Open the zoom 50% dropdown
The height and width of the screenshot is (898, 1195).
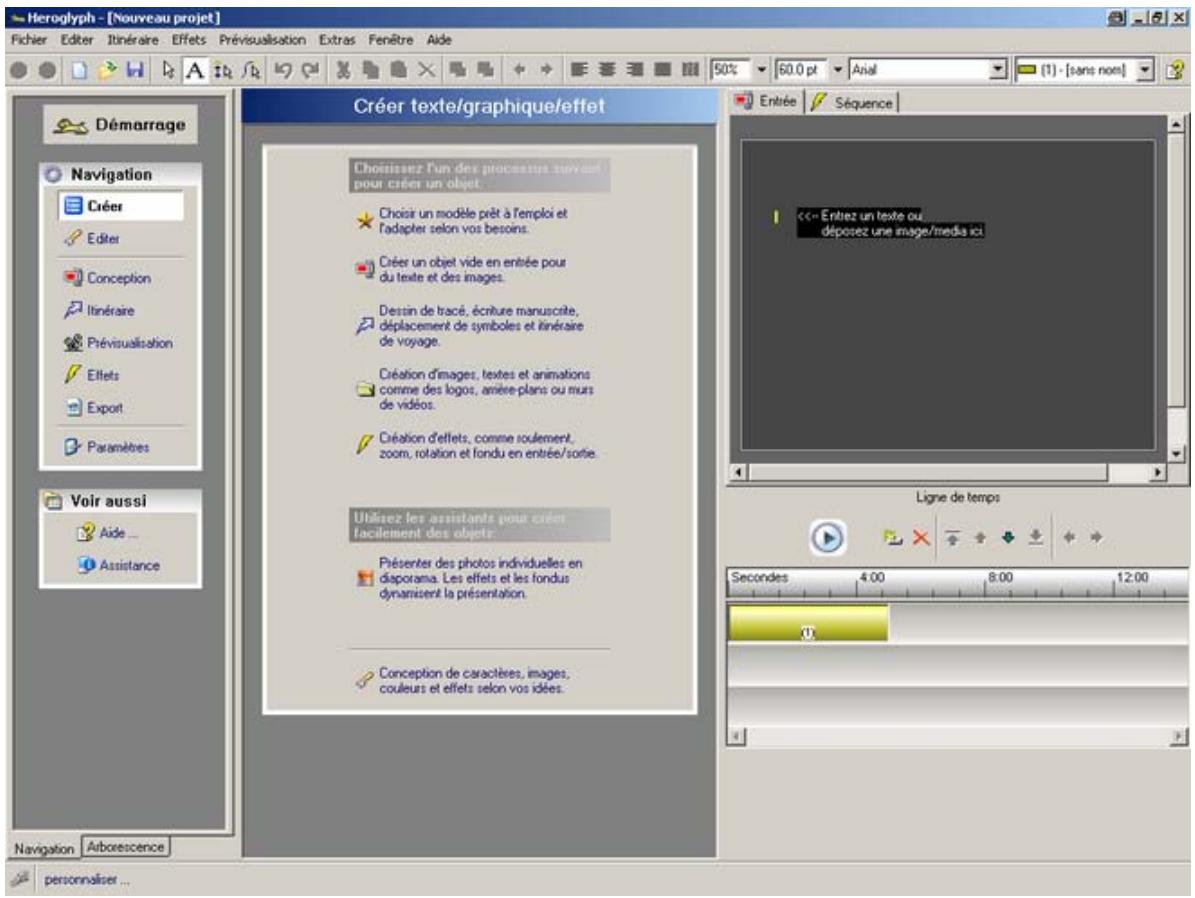point(761,70)
